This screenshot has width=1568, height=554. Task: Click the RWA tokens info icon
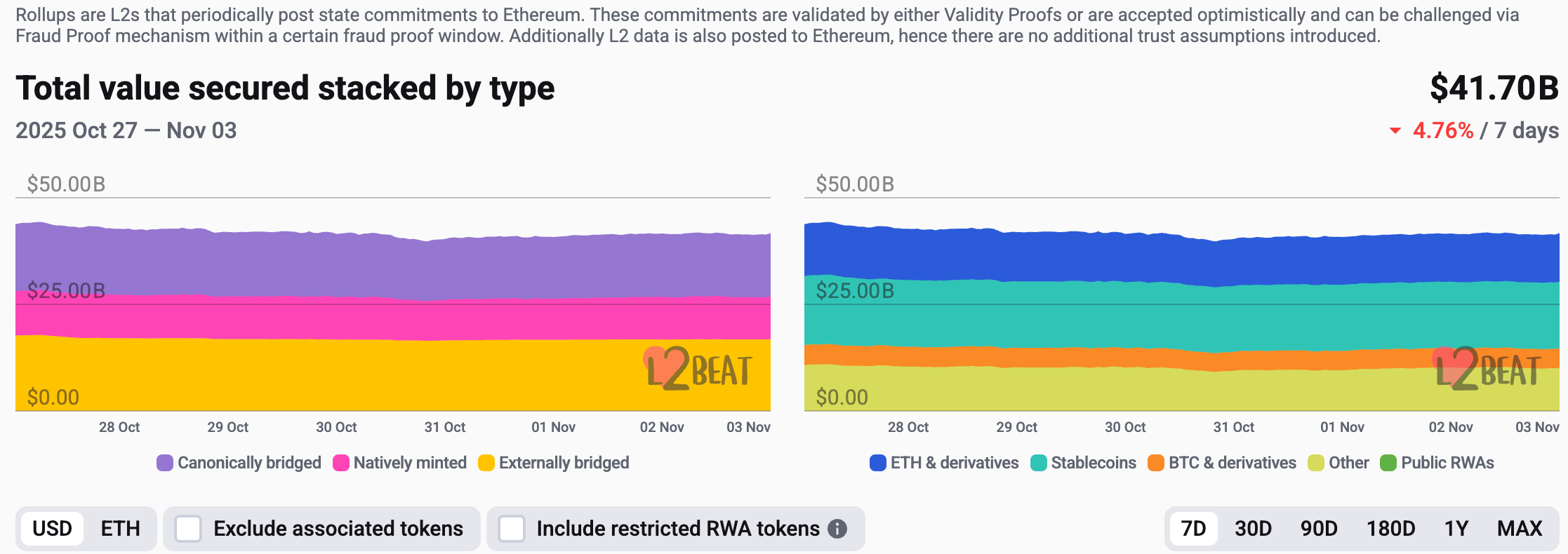pos(837,529)
